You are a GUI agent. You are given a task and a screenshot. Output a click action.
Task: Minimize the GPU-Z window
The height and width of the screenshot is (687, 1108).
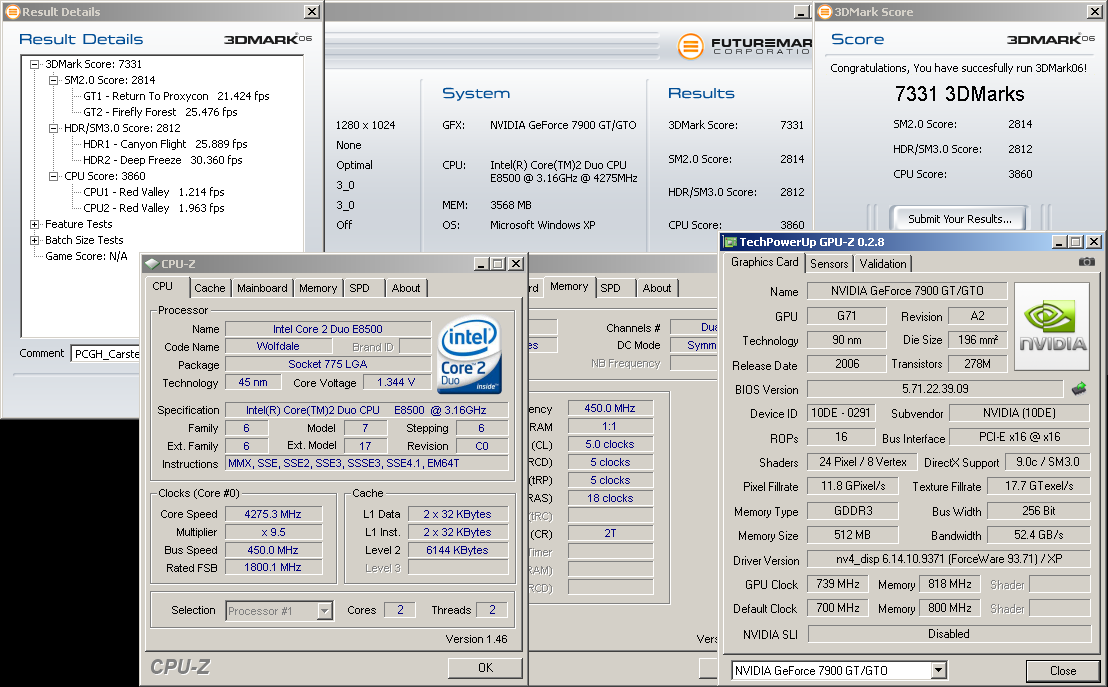point(1059,242)
